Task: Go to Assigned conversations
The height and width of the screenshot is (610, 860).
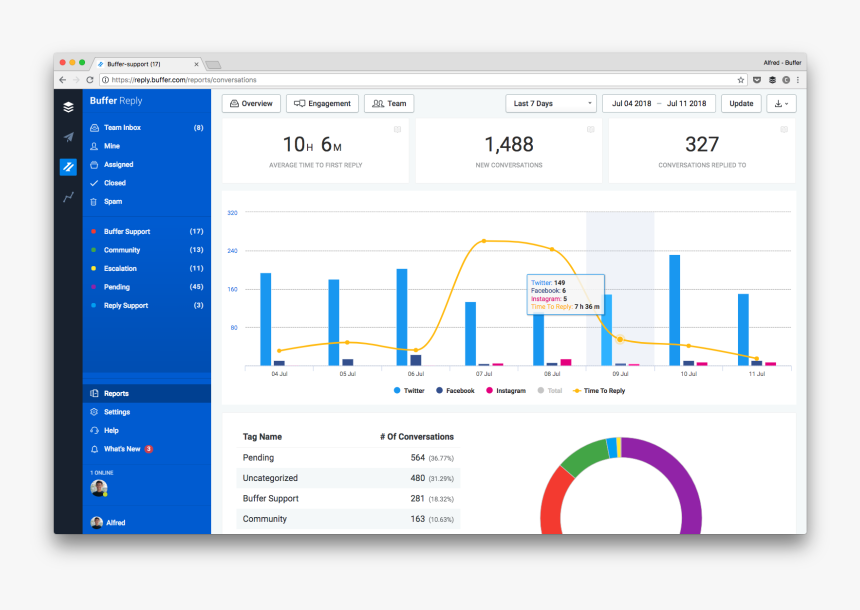Action: (146, 165)
